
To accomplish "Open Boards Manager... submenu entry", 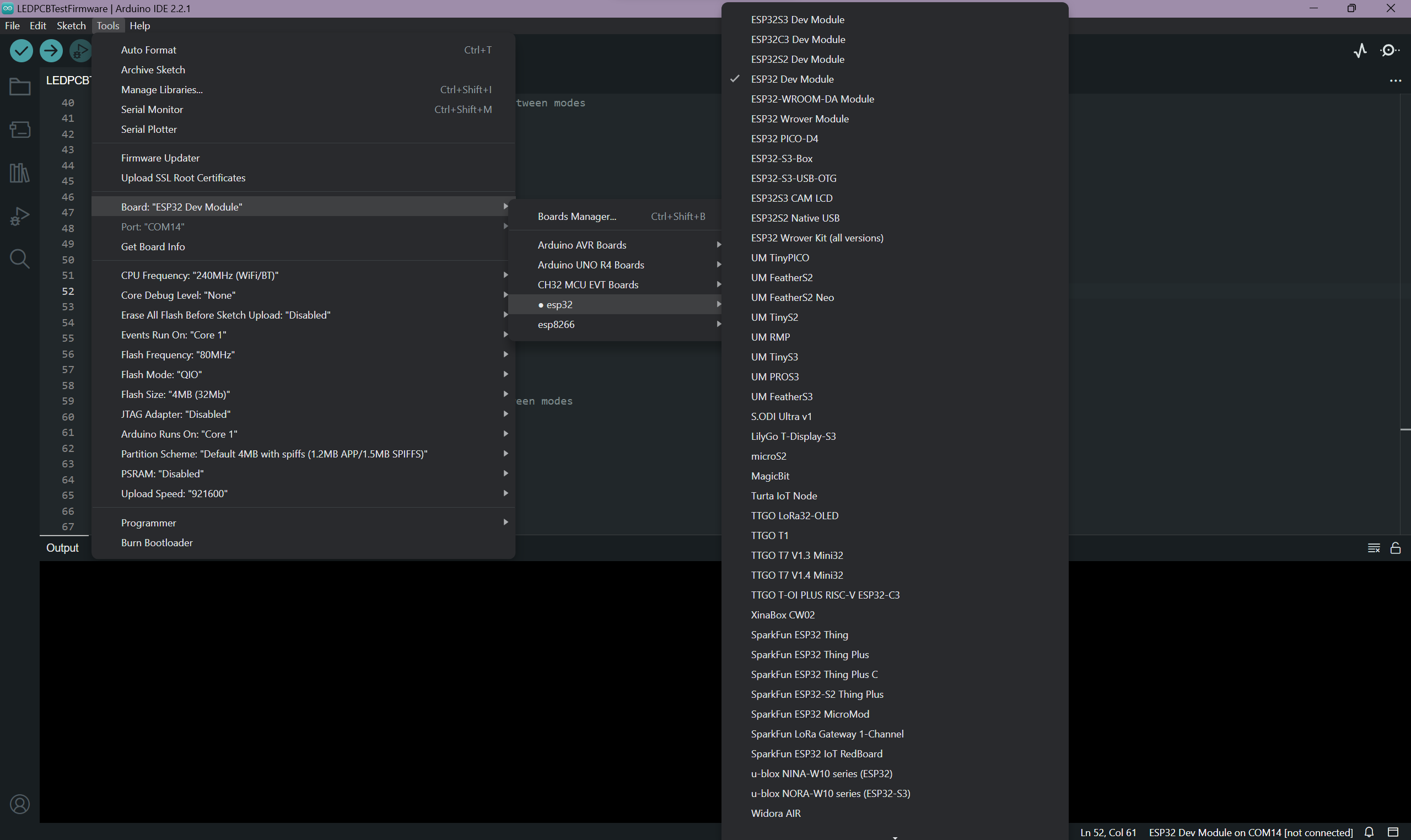I will coord(615,216).
